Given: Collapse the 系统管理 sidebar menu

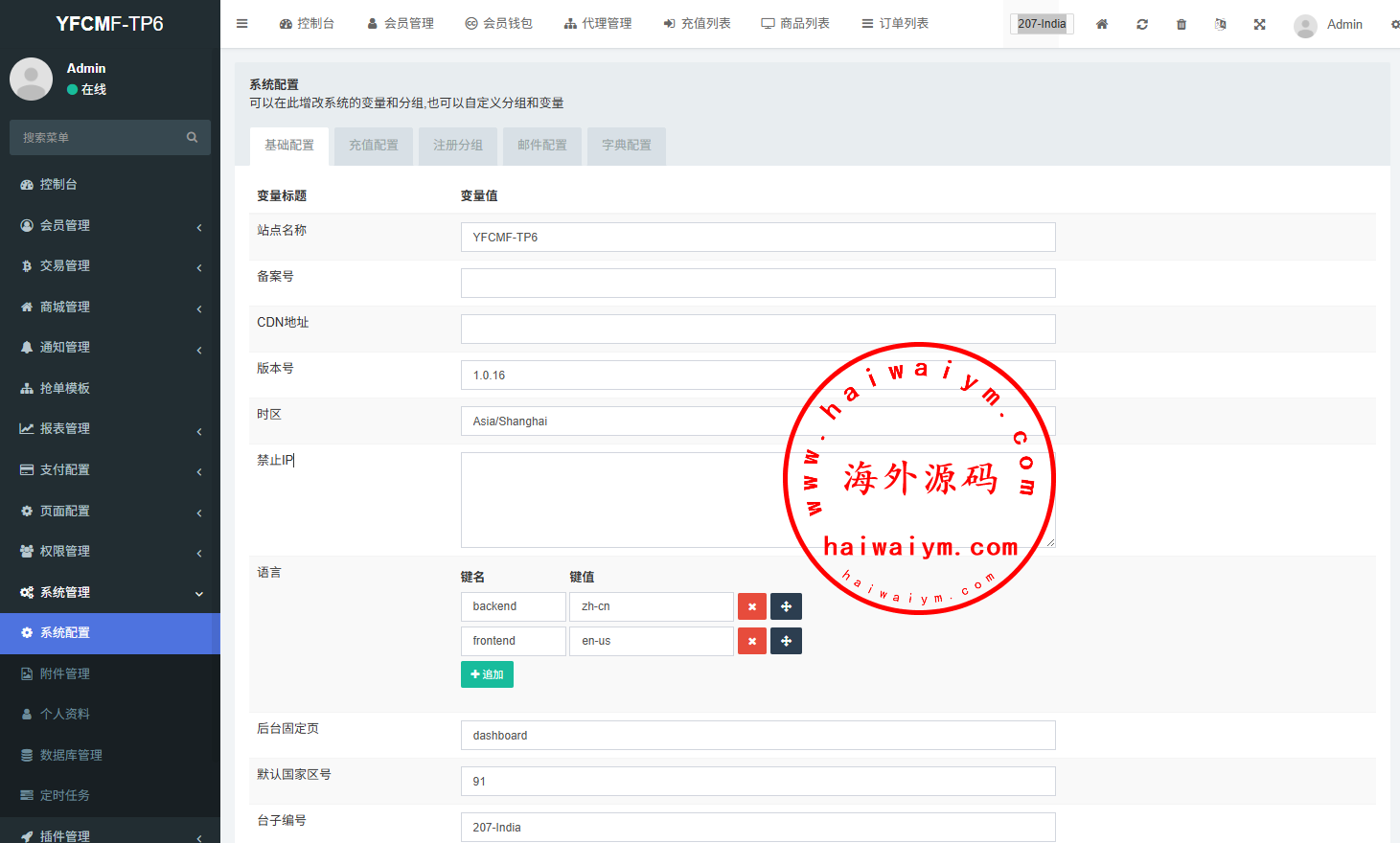Looking at the screenshot, I should coord(109,592).
